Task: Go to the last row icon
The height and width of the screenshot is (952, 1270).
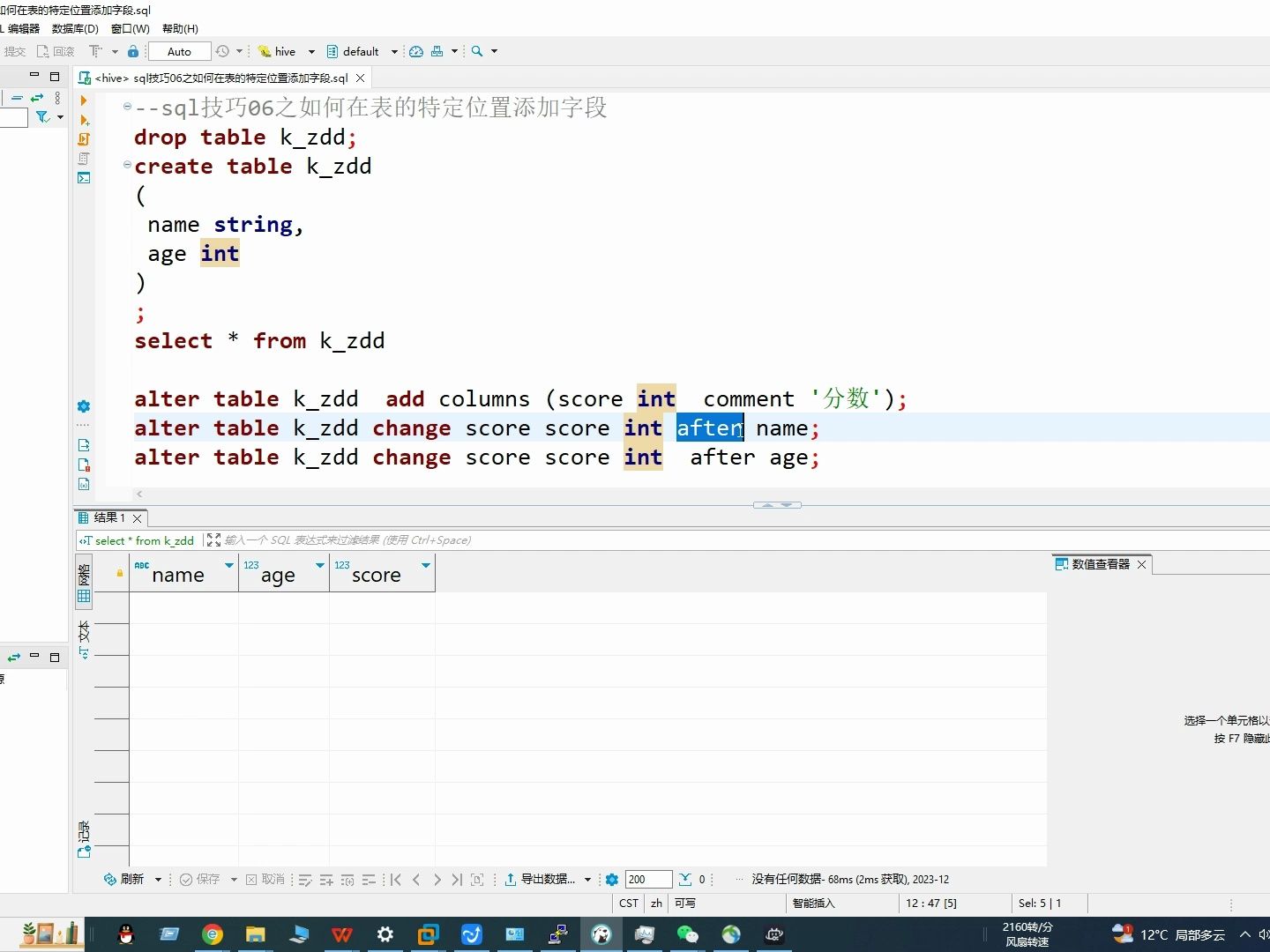Action: coord(457,880)
